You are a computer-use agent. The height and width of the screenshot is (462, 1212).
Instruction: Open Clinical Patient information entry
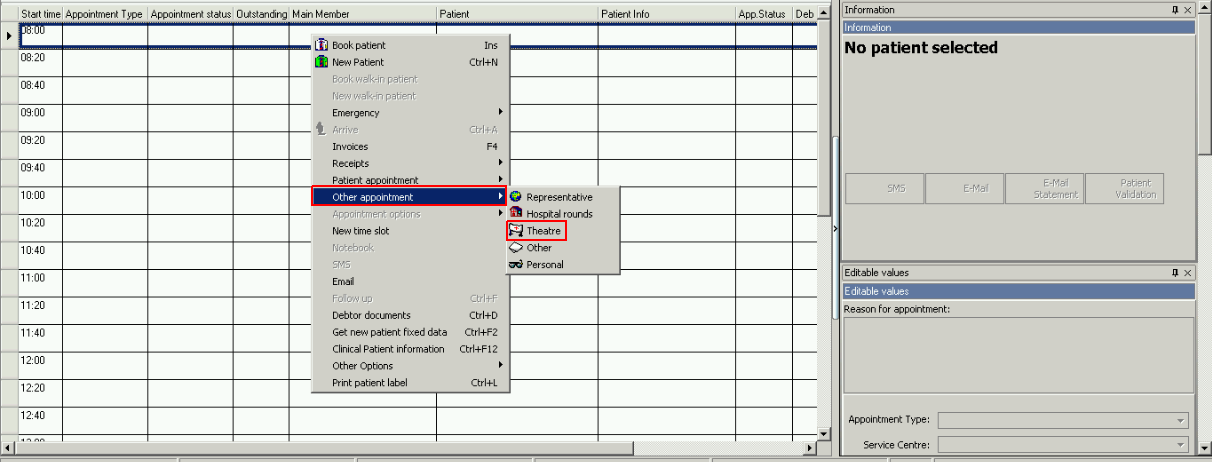411,349
